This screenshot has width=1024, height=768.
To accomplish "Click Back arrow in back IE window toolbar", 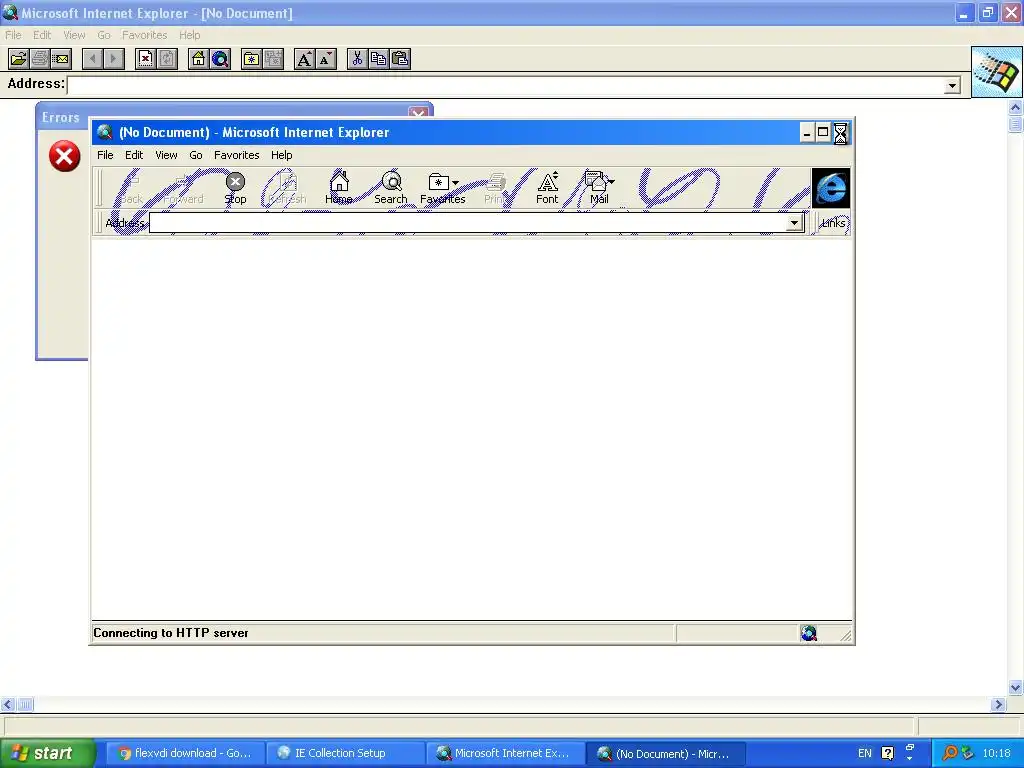I will tap(93, 59).
